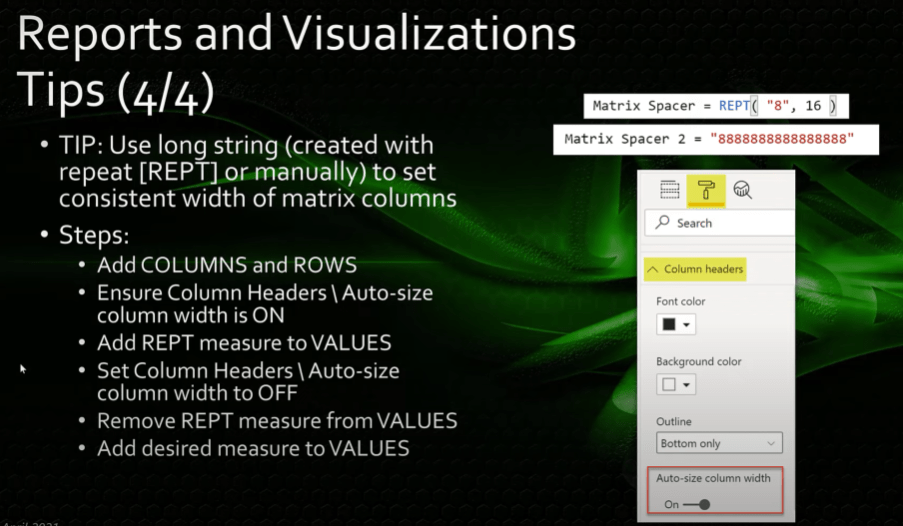Click 'Add desired measure to VALUES' bullet

tap(253, 448)
